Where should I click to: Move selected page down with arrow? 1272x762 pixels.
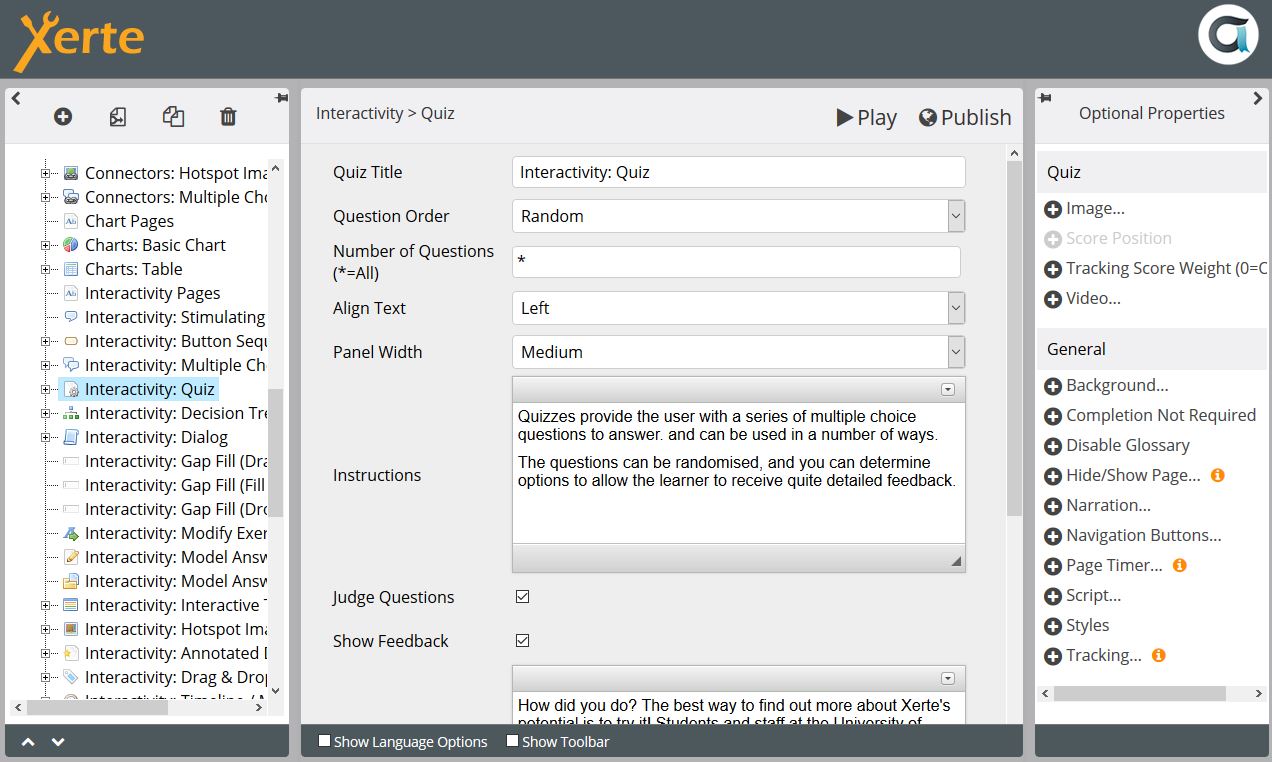[58, 742]
